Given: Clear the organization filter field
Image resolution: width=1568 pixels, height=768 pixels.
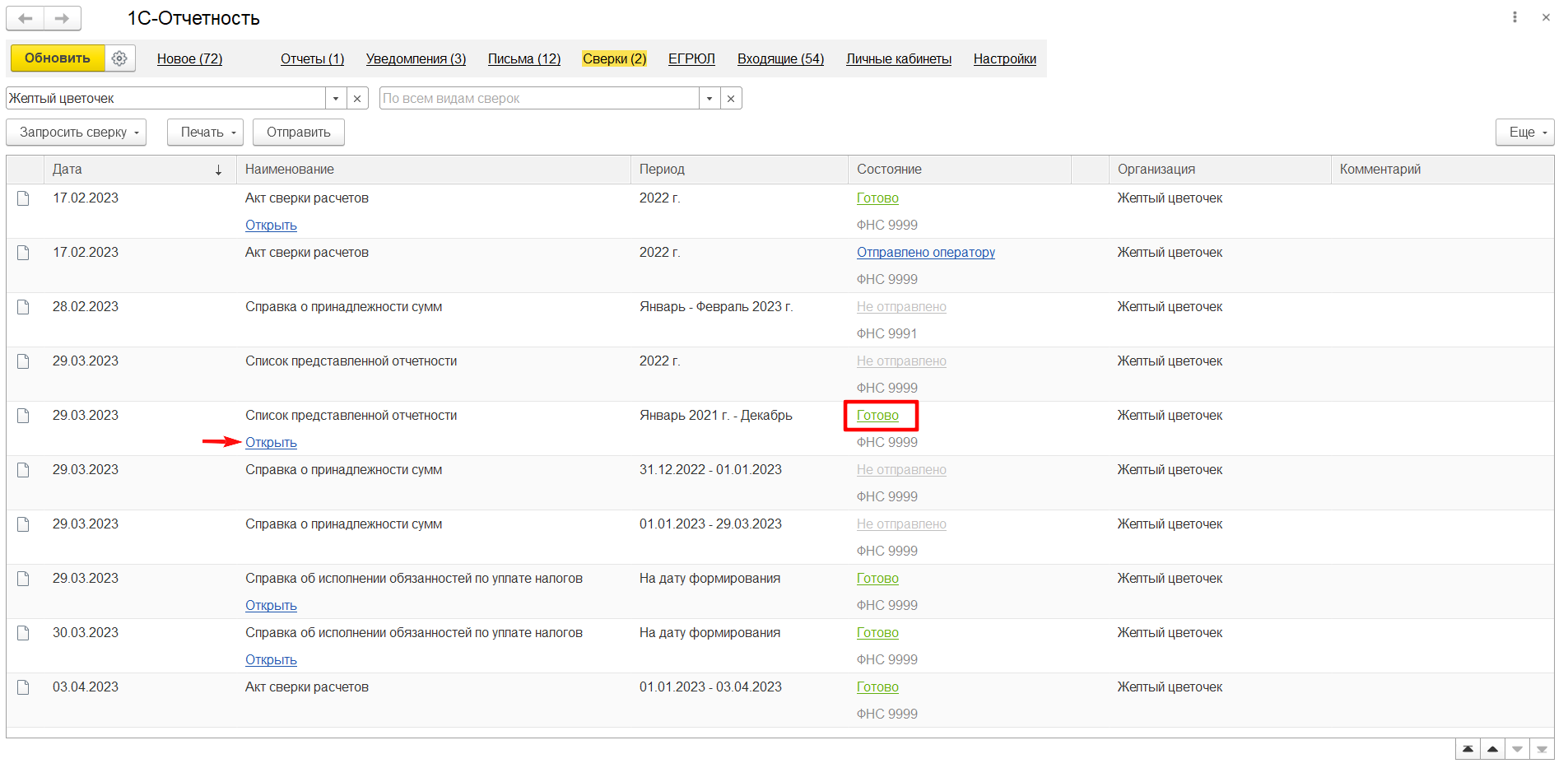Looking at the screenshot, I should click(357, 99).
